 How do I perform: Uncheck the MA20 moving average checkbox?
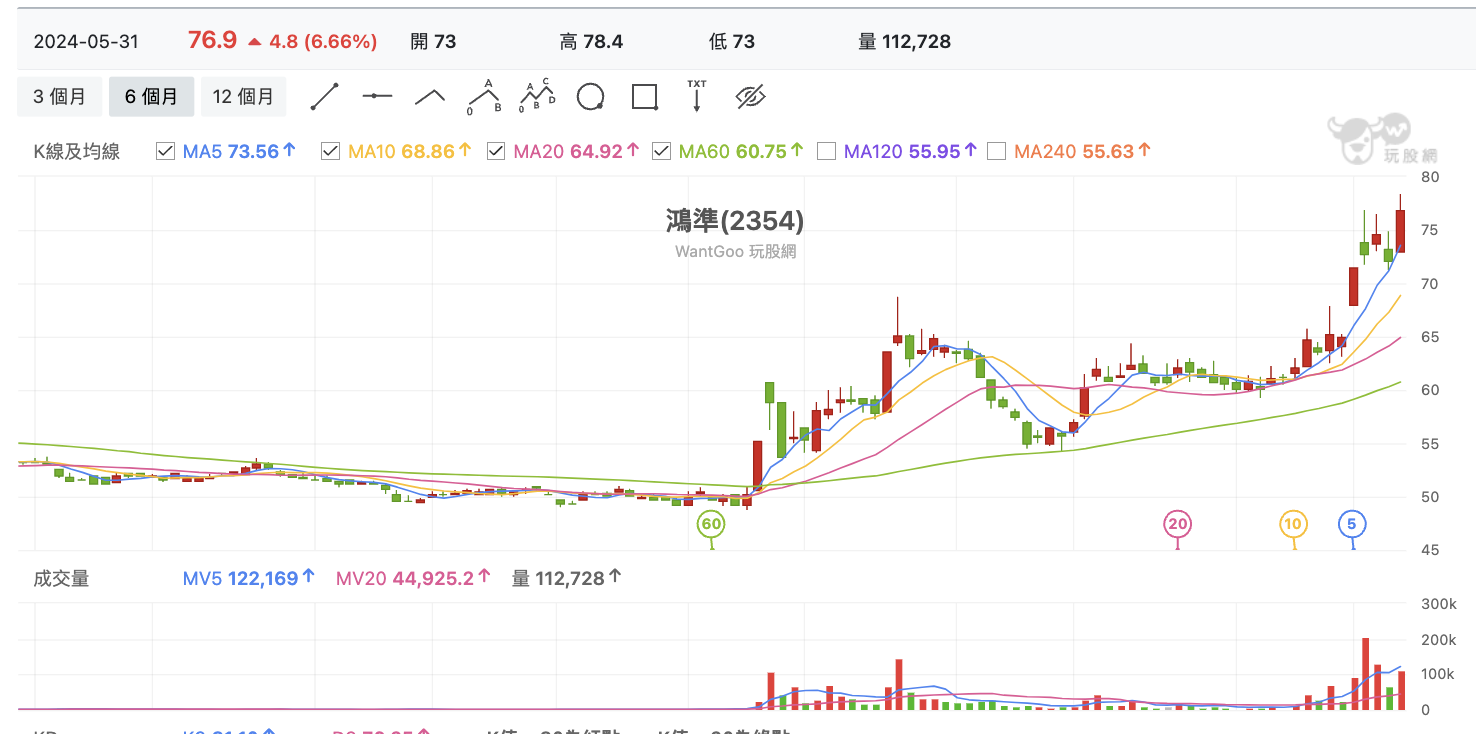pyautogui.click(x=496, y=152)
